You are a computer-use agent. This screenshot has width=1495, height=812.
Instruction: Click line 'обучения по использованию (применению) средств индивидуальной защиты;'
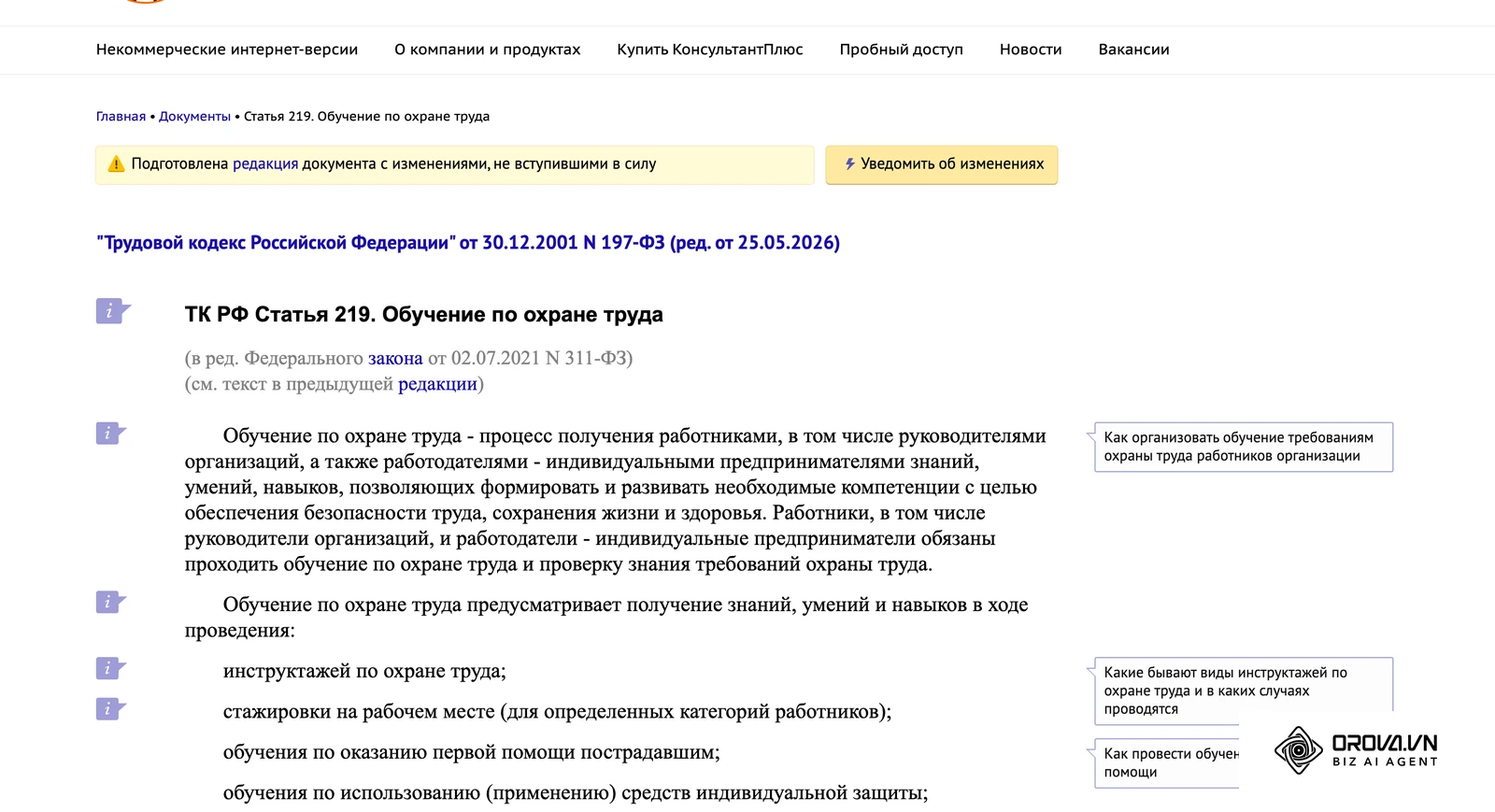tap(576, 793)
